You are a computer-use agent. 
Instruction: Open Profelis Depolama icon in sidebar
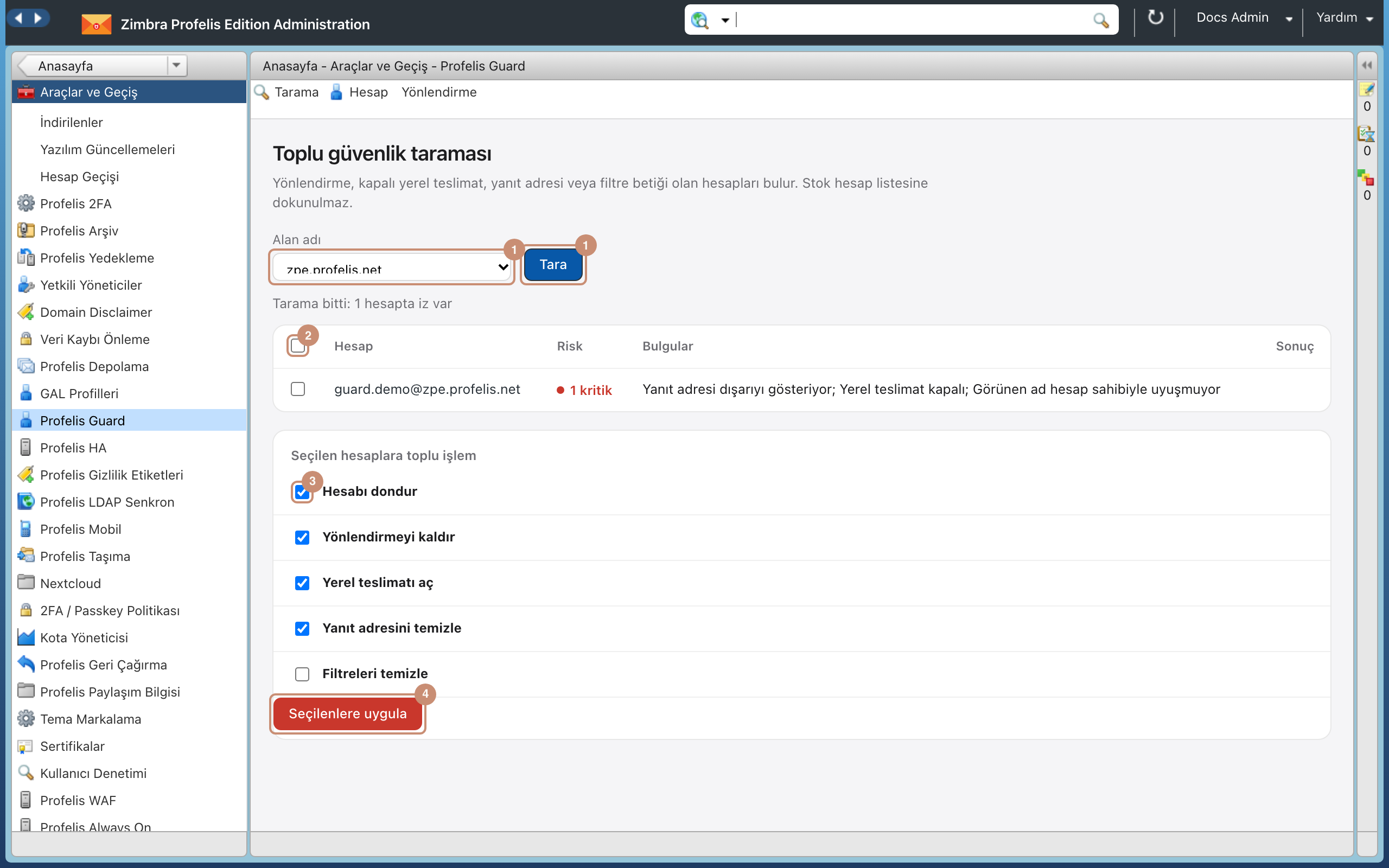tap(26, 366)
